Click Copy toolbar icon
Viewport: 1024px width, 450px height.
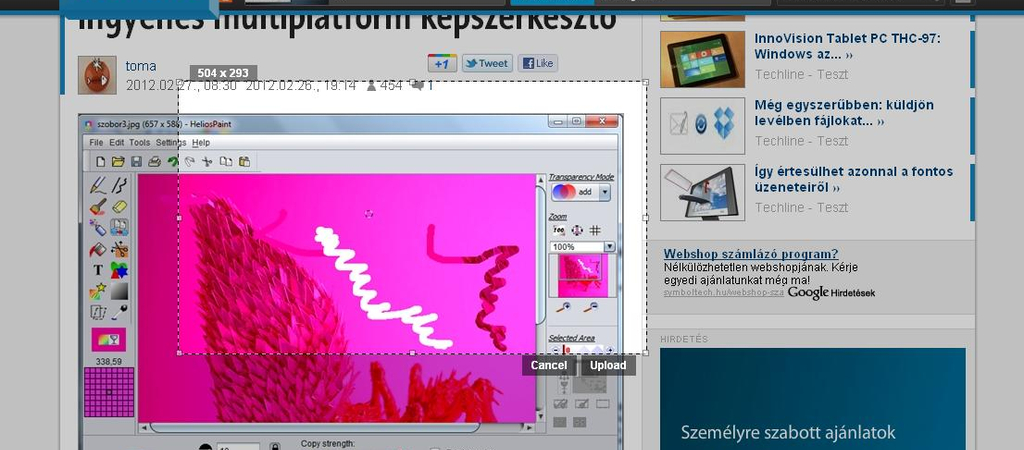click(226, 161)
